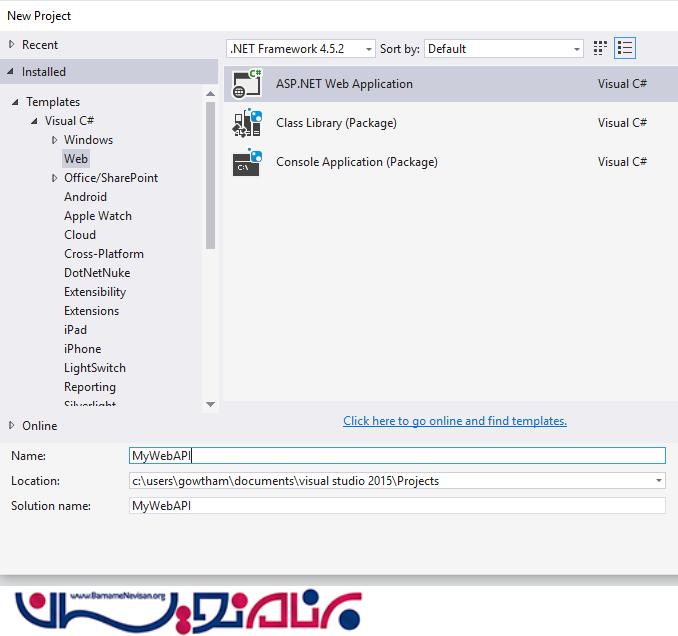The height and width of the screenshot is (636, 678).
Task: Click the Console Application (Package) icon
Action: click(x=247, y=162)
